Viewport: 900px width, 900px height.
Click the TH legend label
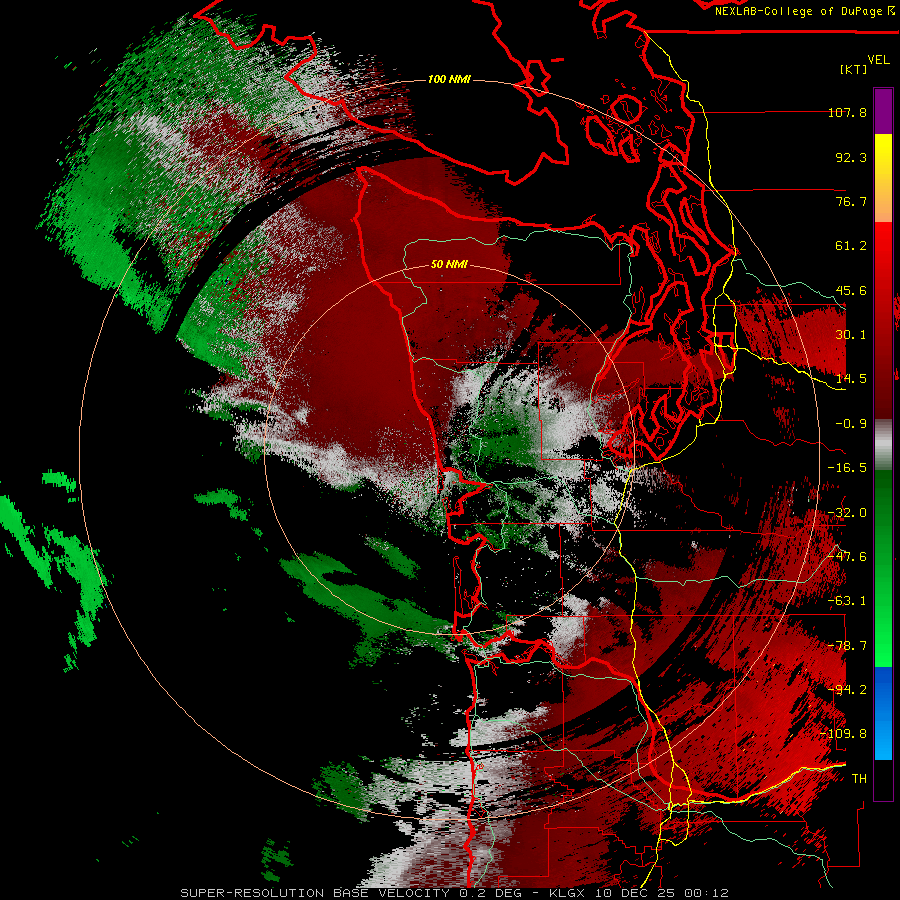click(859, 779)
